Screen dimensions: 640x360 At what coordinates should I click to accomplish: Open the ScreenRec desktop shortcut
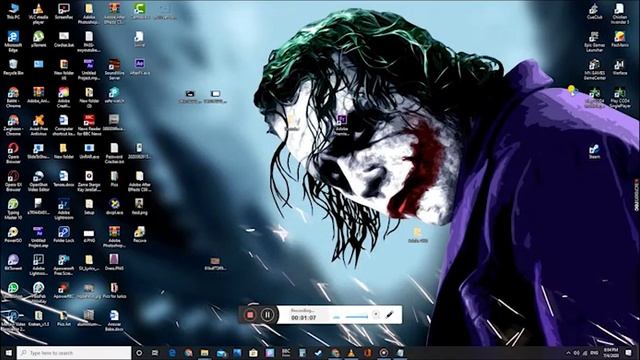(x=64, y=11)
